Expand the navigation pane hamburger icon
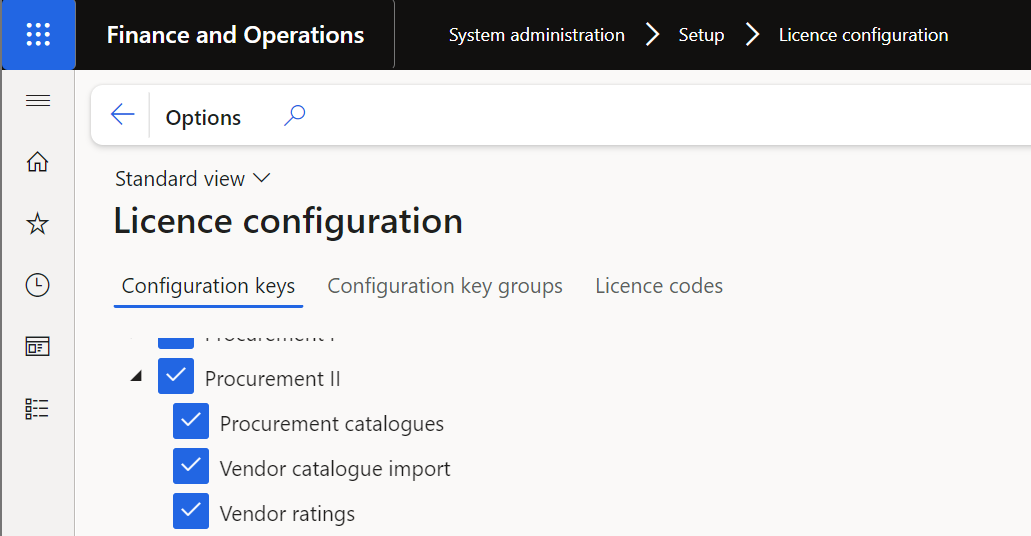This screenshot has height=536, width=1031. pyautogui.click(x=37, y=101)
